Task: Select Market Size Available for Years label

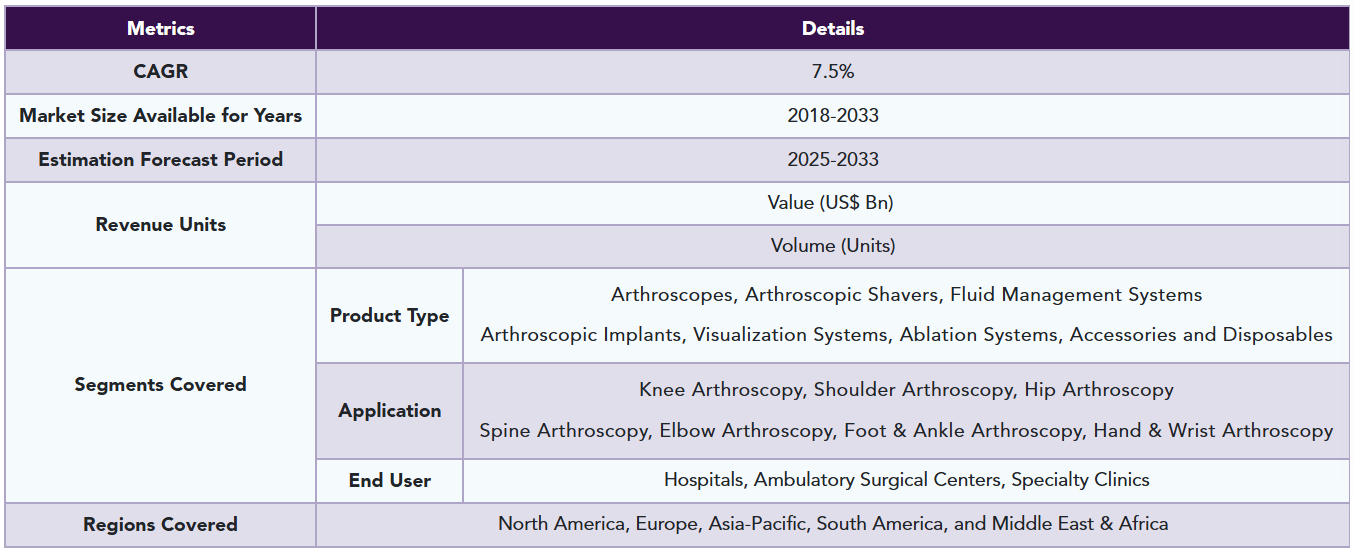Action: coord(160,116)
